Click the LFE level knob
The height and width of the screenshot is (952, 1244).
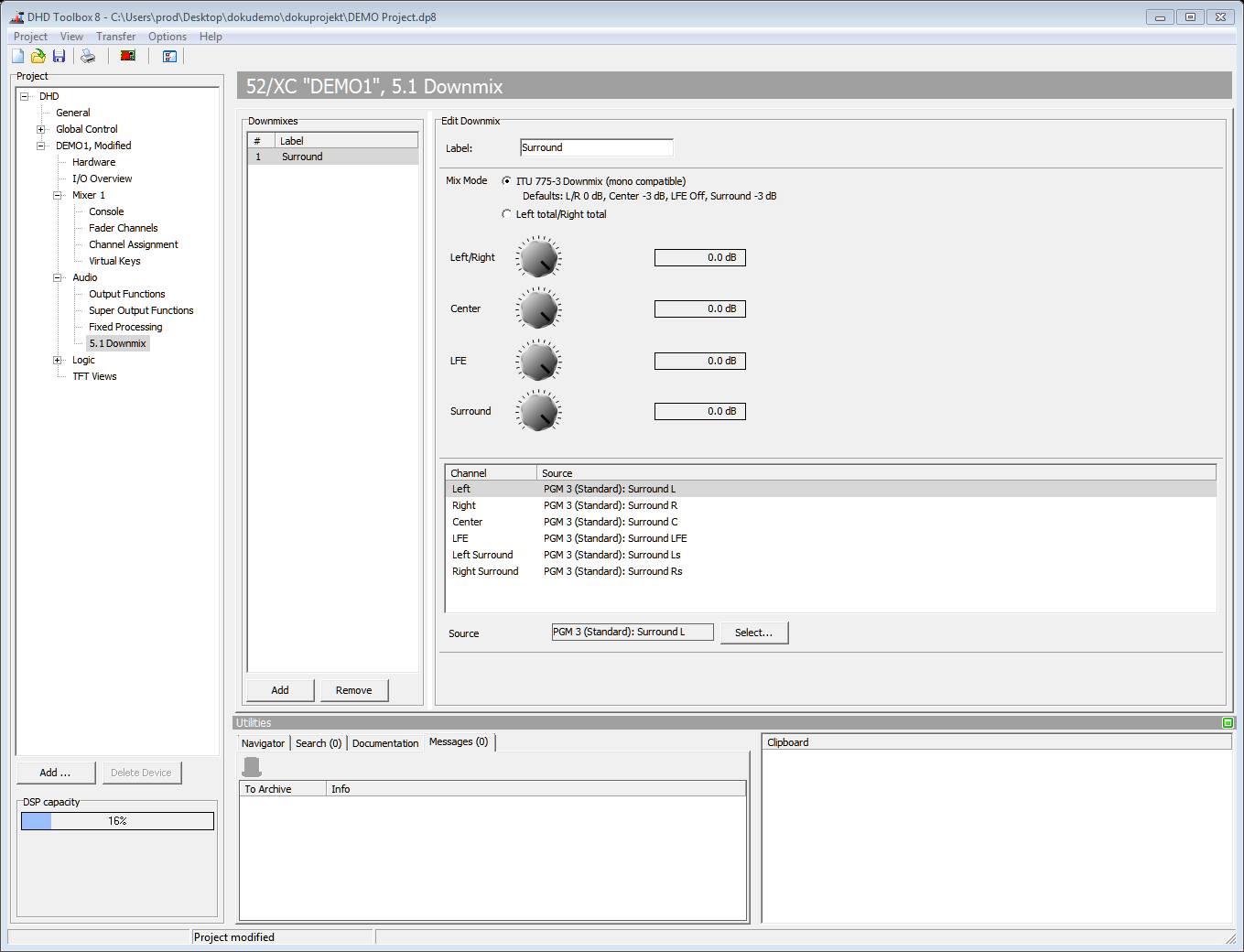[x=538, y=361]
